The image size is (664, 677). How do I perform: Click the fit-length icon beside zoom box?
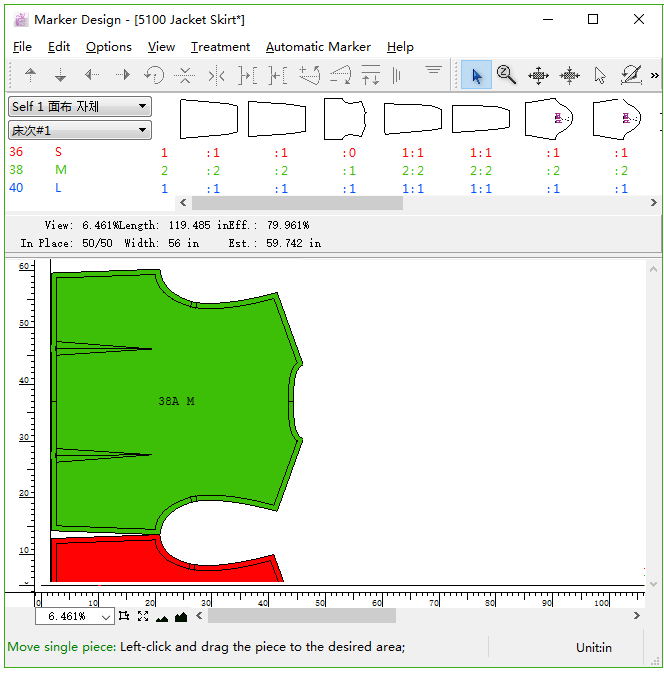click(x=124, y=616)
